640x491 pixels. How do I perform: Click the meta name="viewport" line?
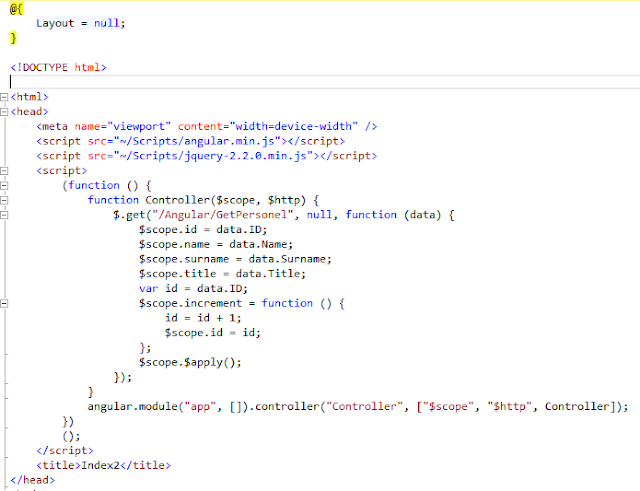207,127
